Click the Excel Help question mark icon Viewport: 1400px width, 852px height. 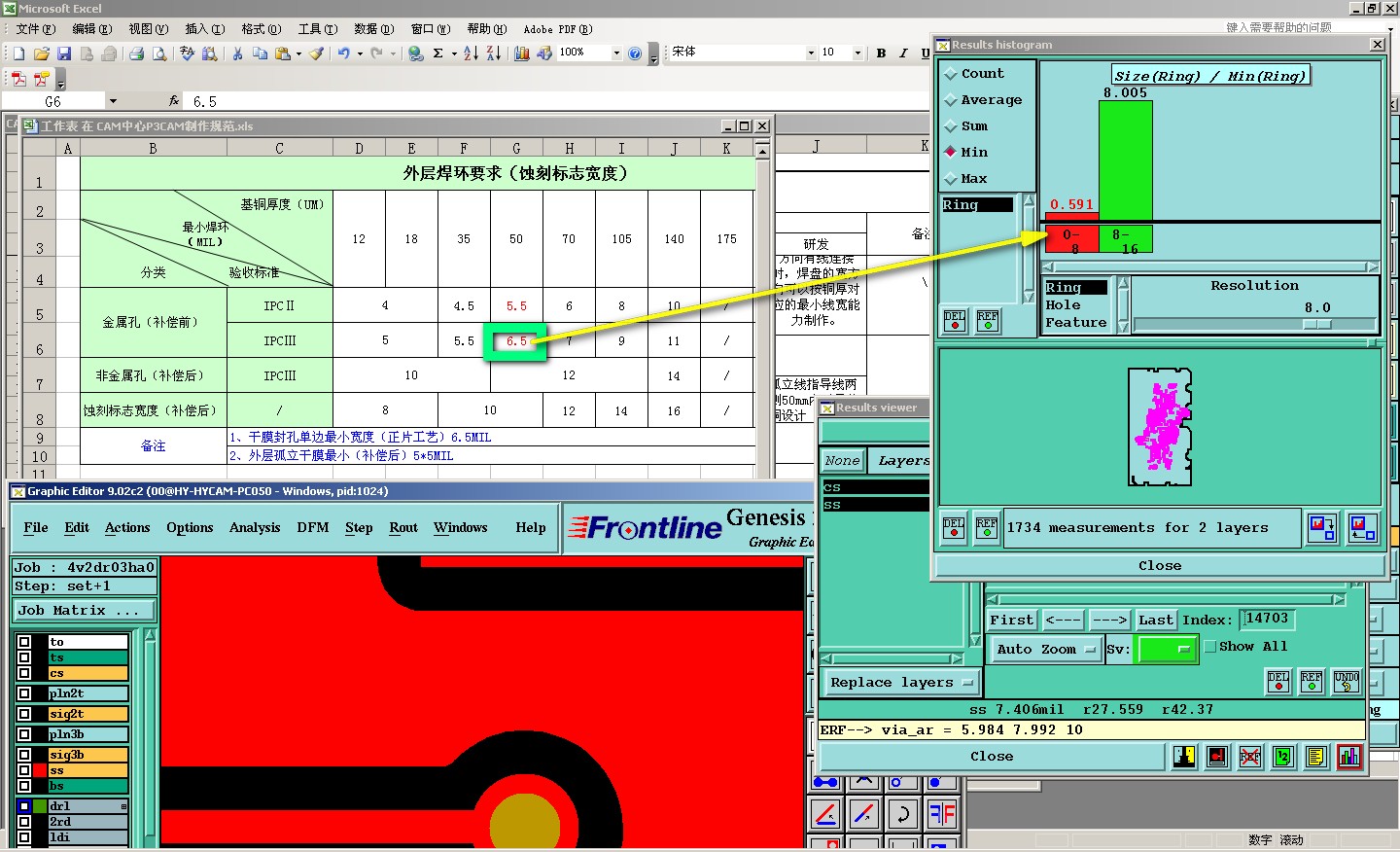635,53
